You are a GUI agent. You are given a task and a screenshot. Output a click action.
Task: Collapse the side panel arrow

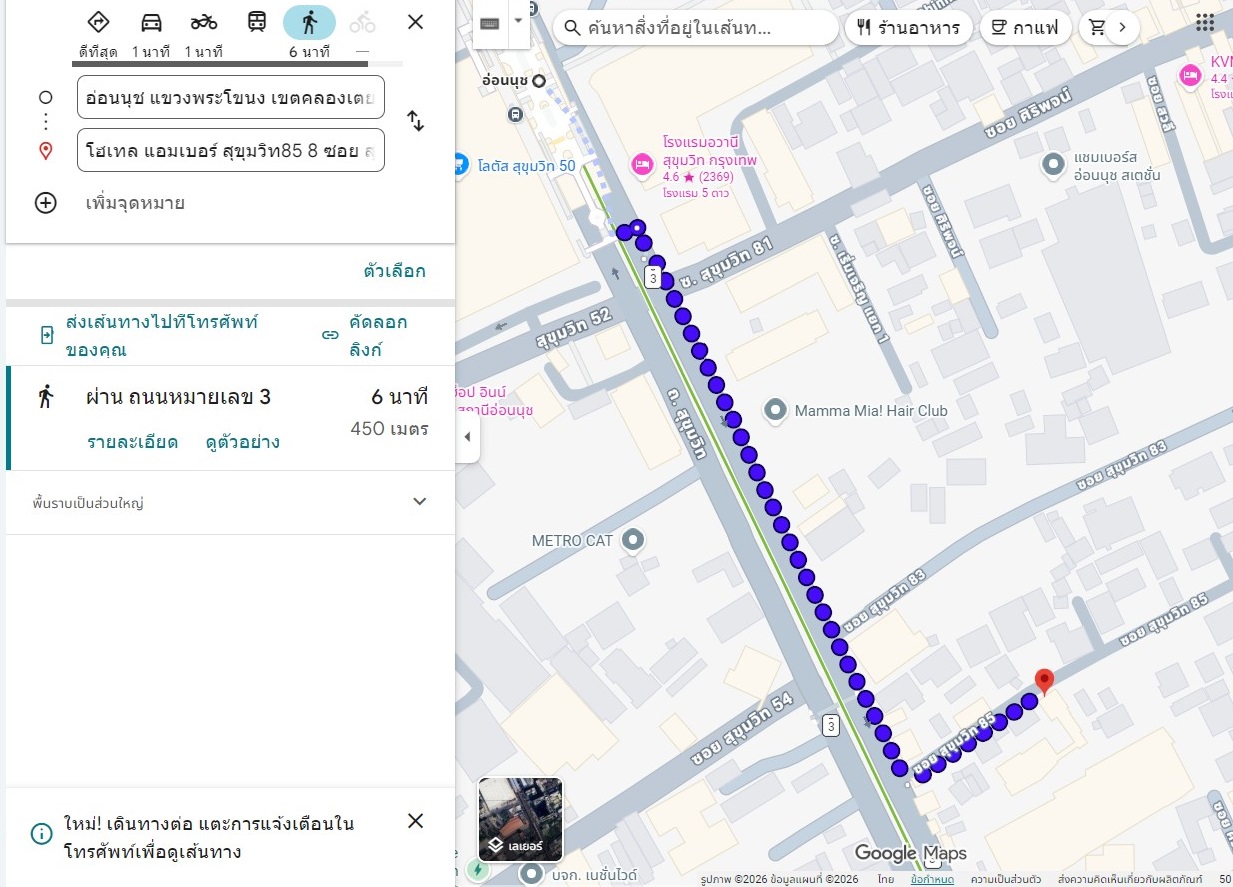tap(467, 437)
